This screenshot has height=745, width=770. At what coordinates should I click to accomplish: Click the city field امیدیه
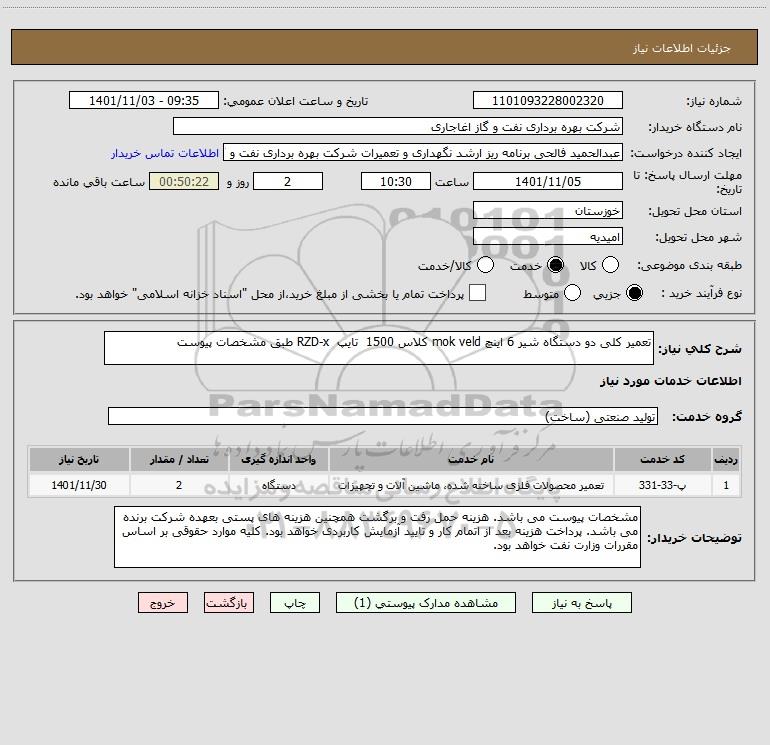coord(548,237)
